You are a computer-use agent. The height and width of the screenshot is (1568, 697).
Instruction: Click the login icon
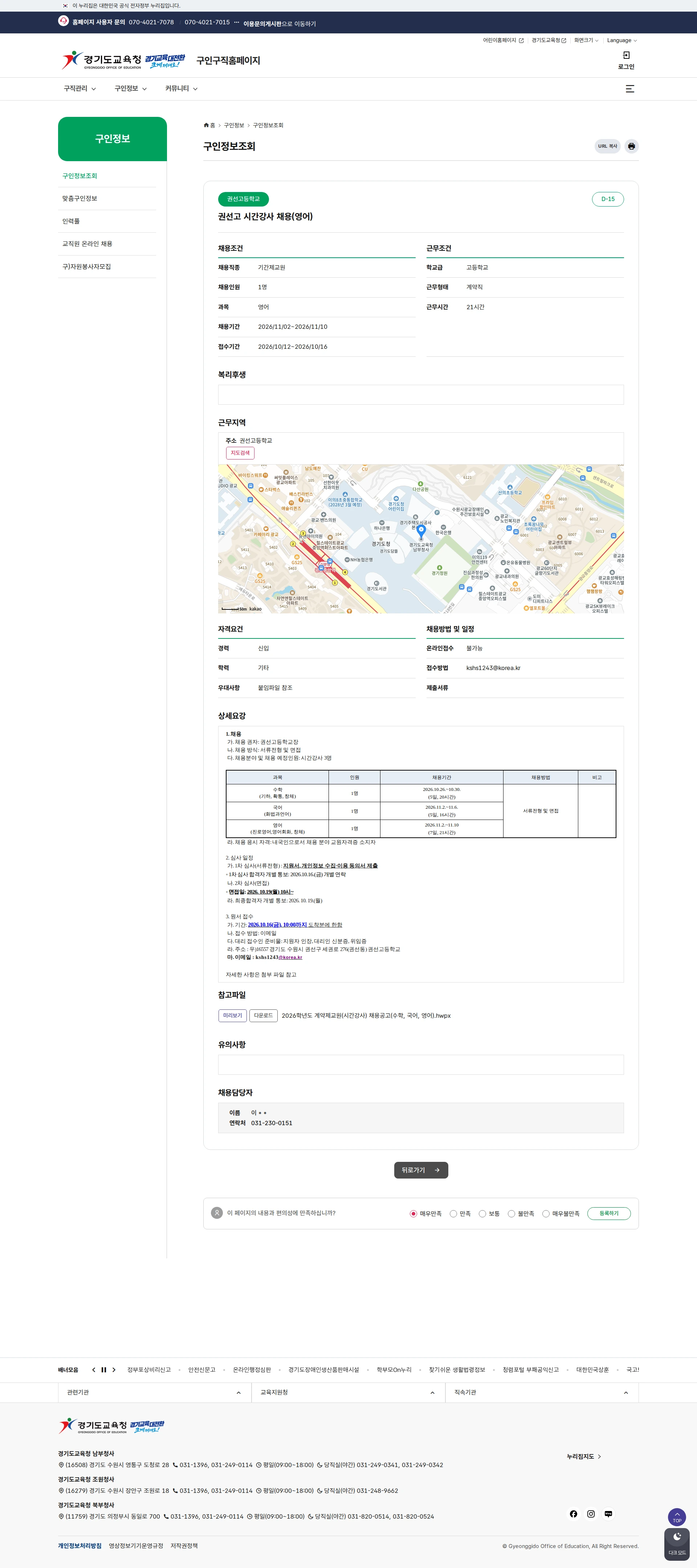(x=626, y=56)
